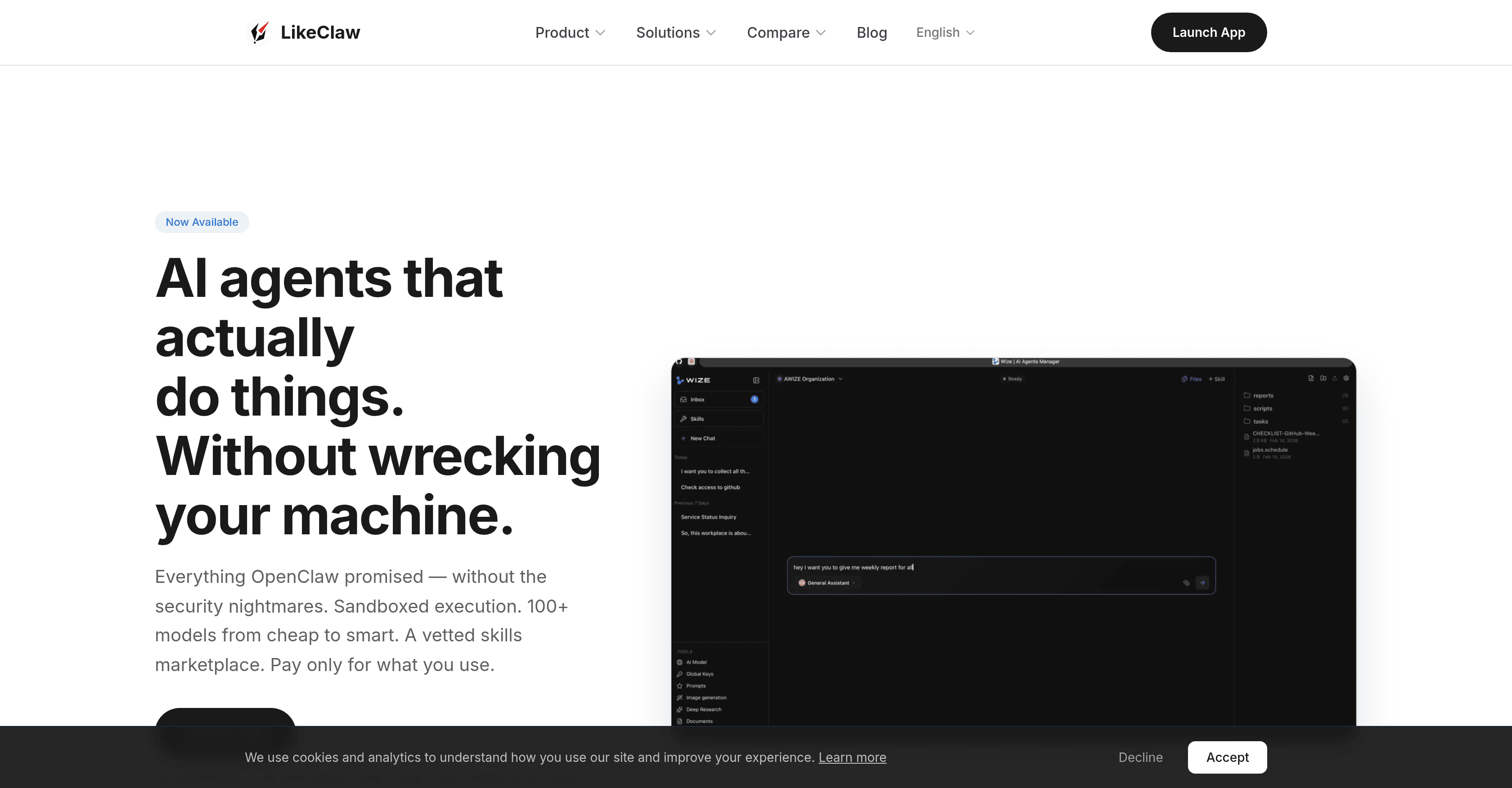Image resolution: width=1512 pixels, height=788 pixels.
Task: Click the Inbox icon in Wize sidebar
Action: click(x=683, y=399)
